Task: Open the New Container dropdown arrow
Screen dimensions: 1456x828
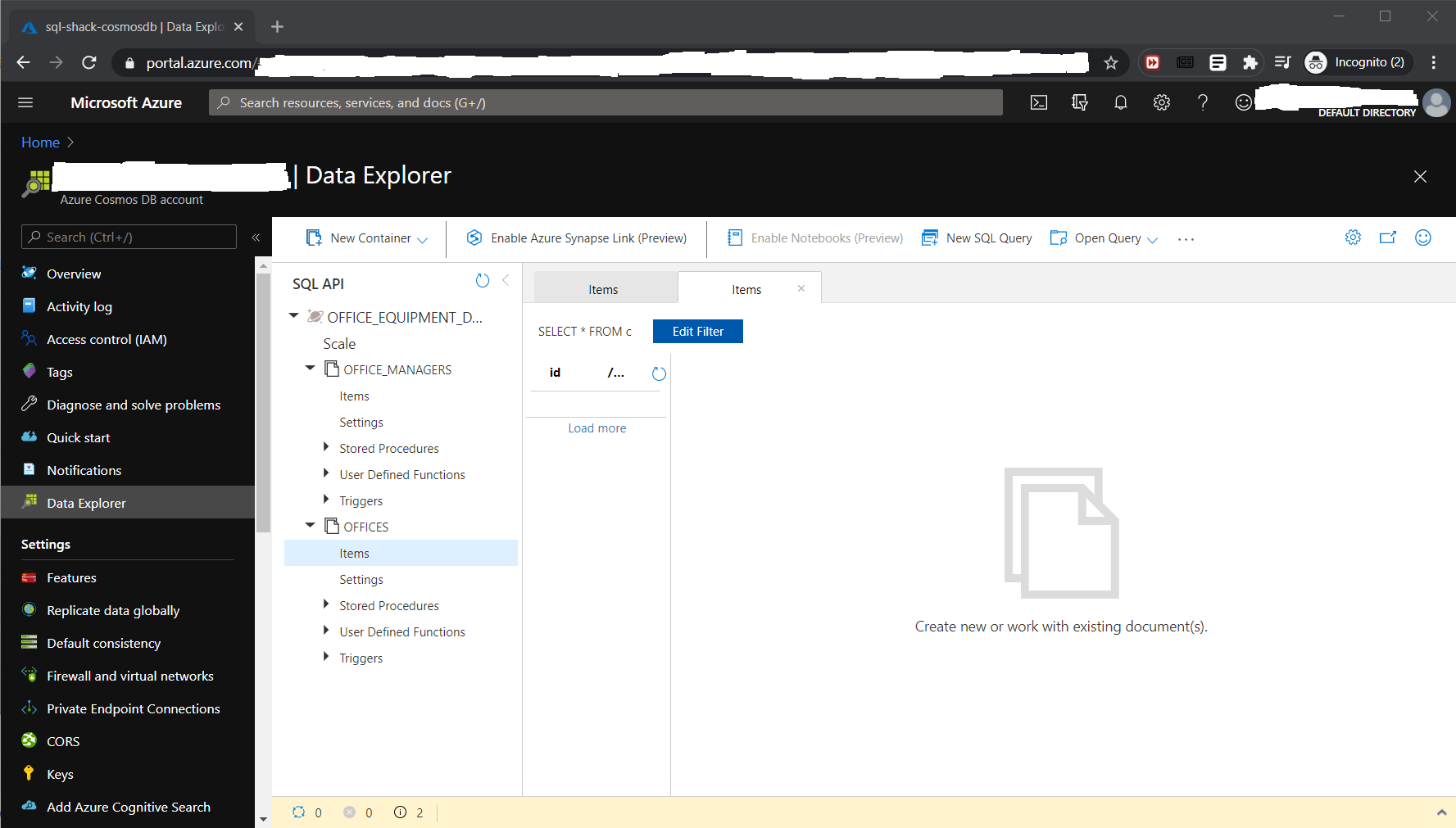Action: 423,239
